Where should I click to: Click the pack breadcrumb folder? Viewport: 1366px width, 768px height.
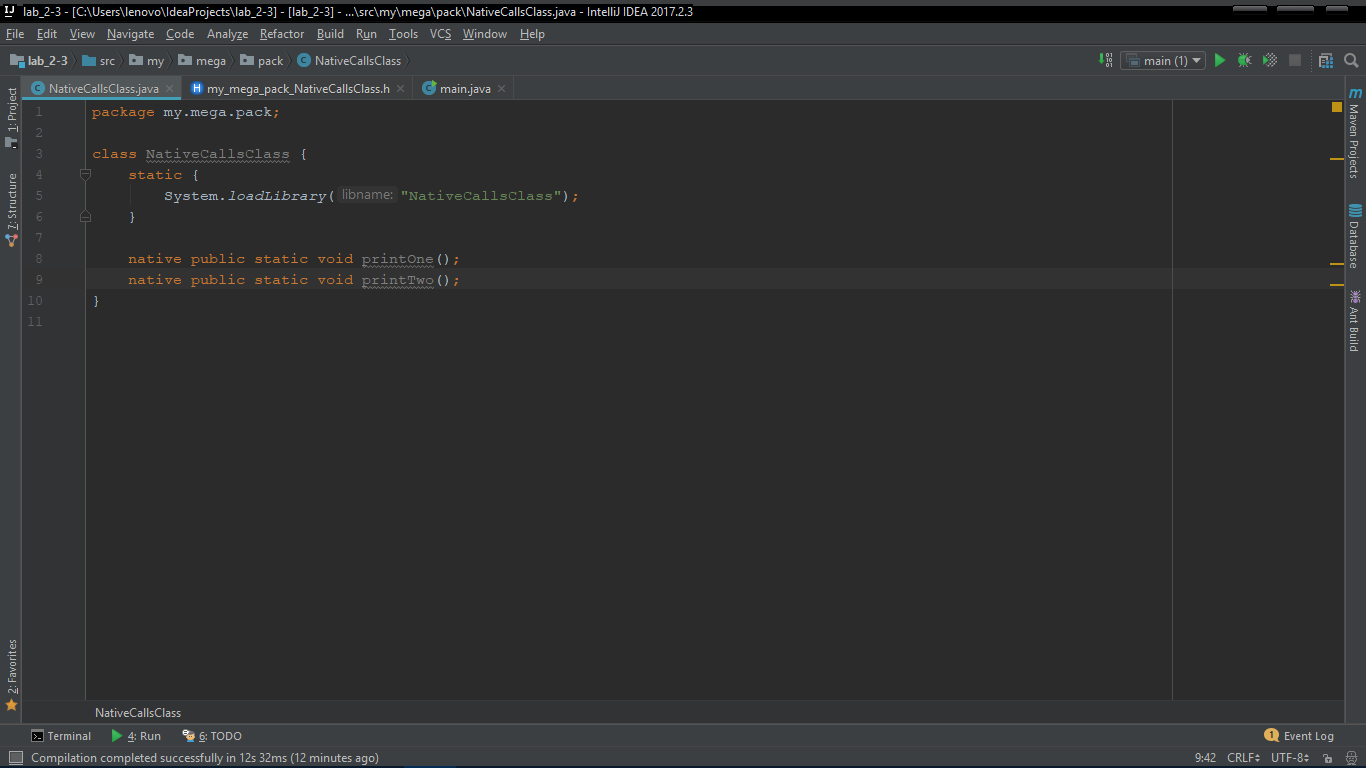(262, 60)
